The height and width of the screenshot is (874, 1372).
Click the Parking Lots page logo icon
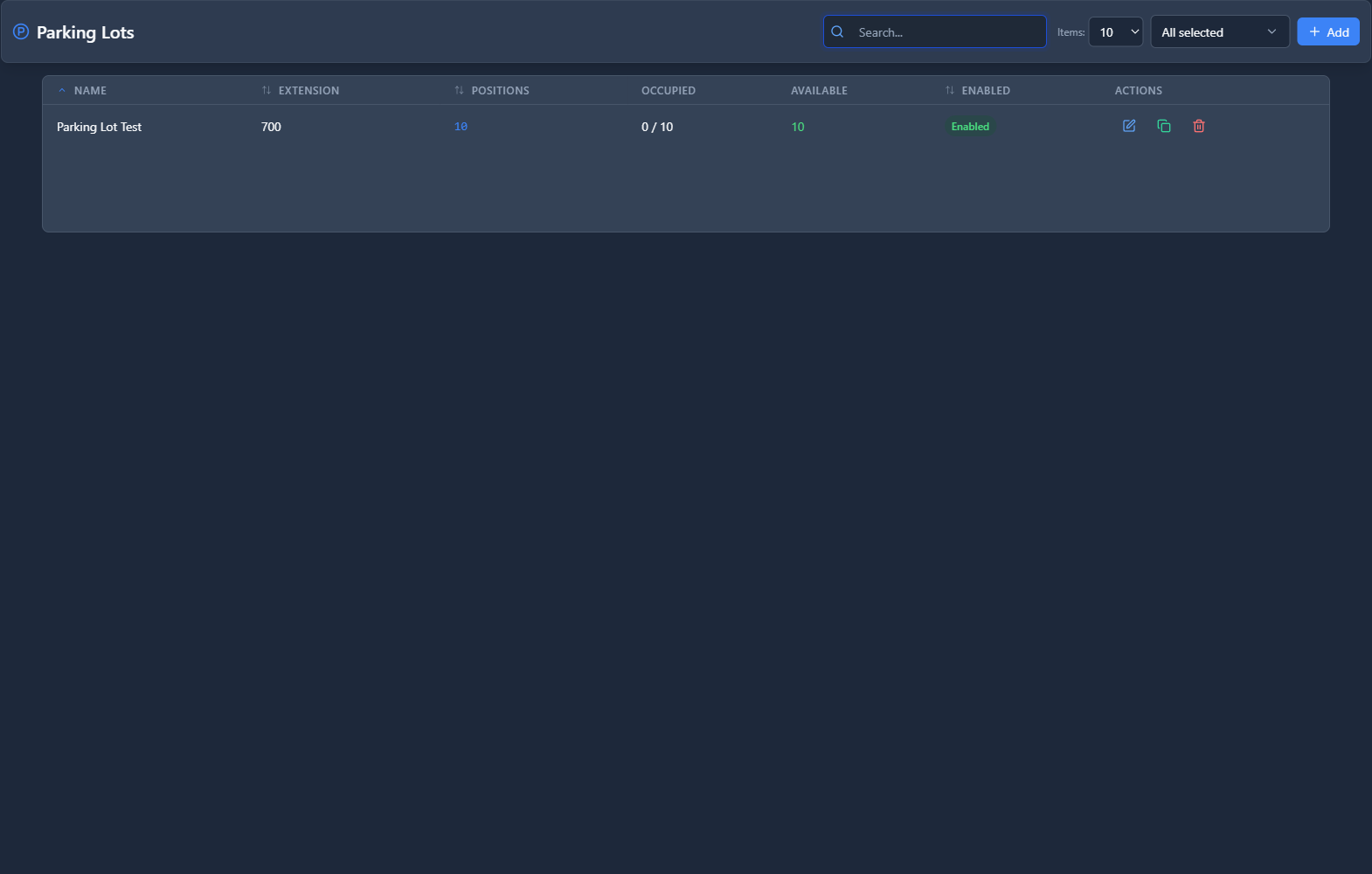coord(21,32)
